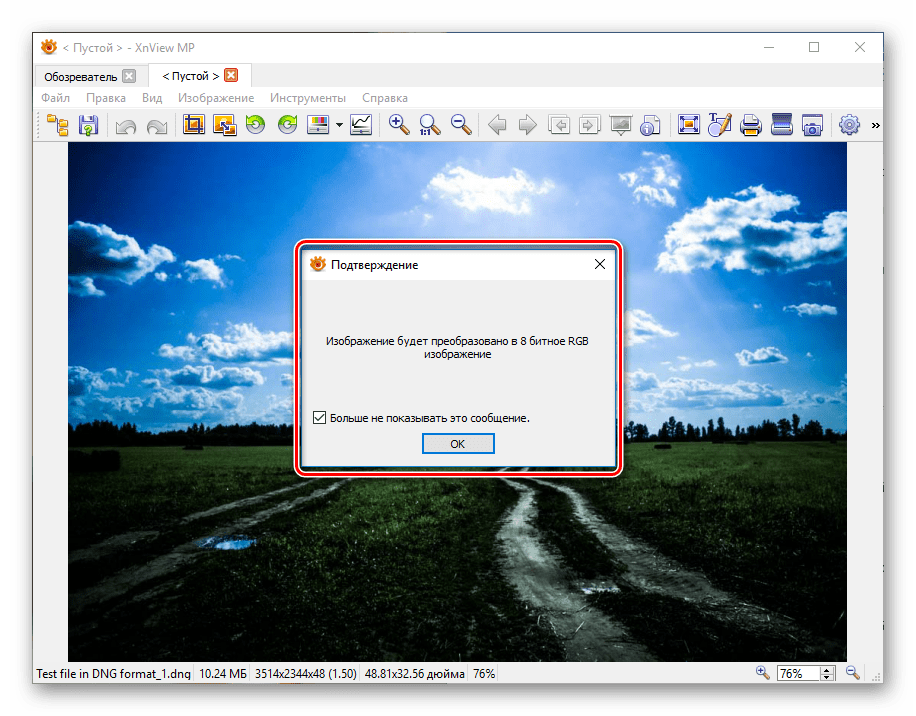916x716 pixels.
Task: Click the 48.81x32.56 дюйма status entry
Action: [415, 674]
